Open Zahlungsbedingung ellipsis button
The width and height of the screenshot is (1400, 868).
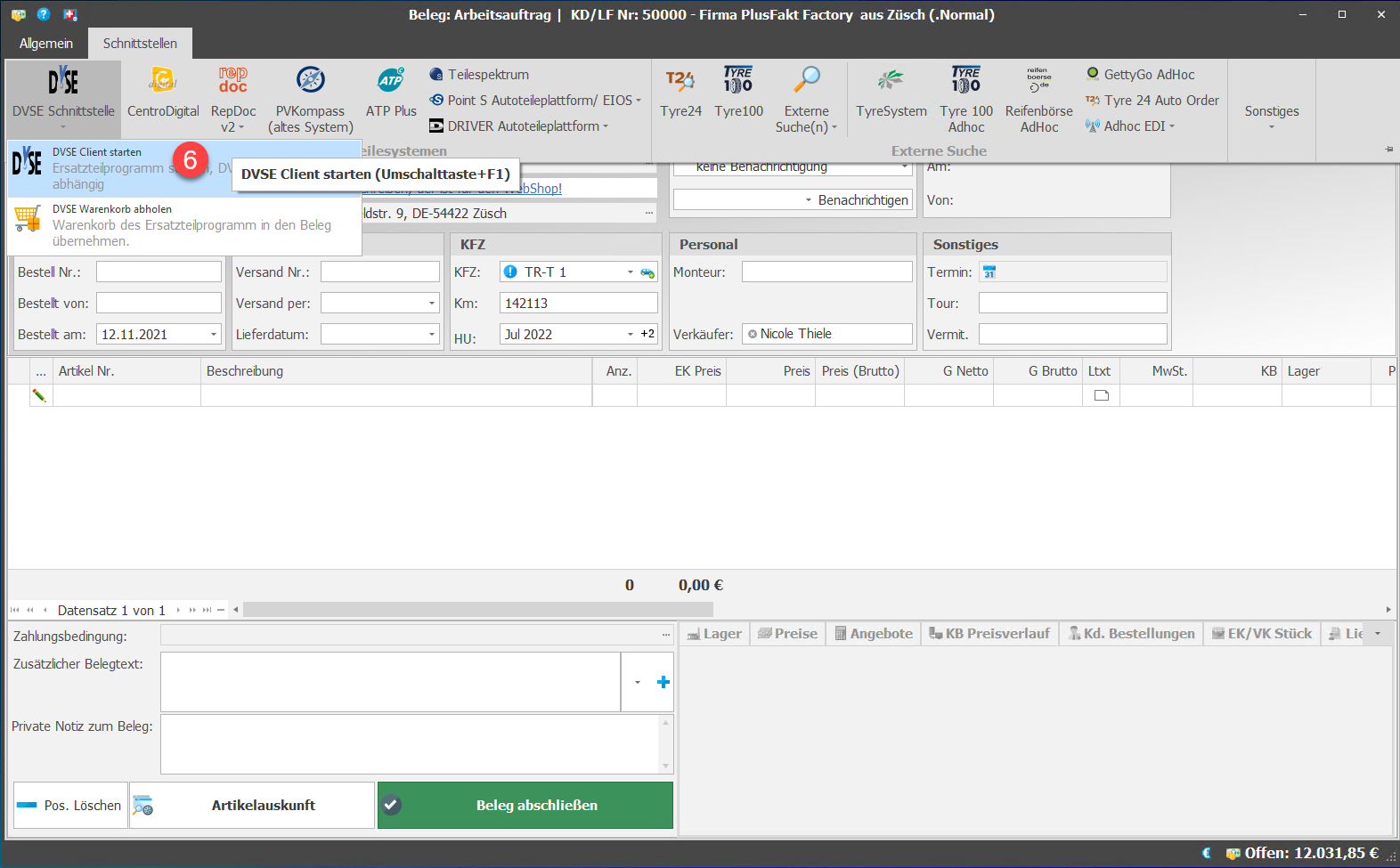(666, 636)
